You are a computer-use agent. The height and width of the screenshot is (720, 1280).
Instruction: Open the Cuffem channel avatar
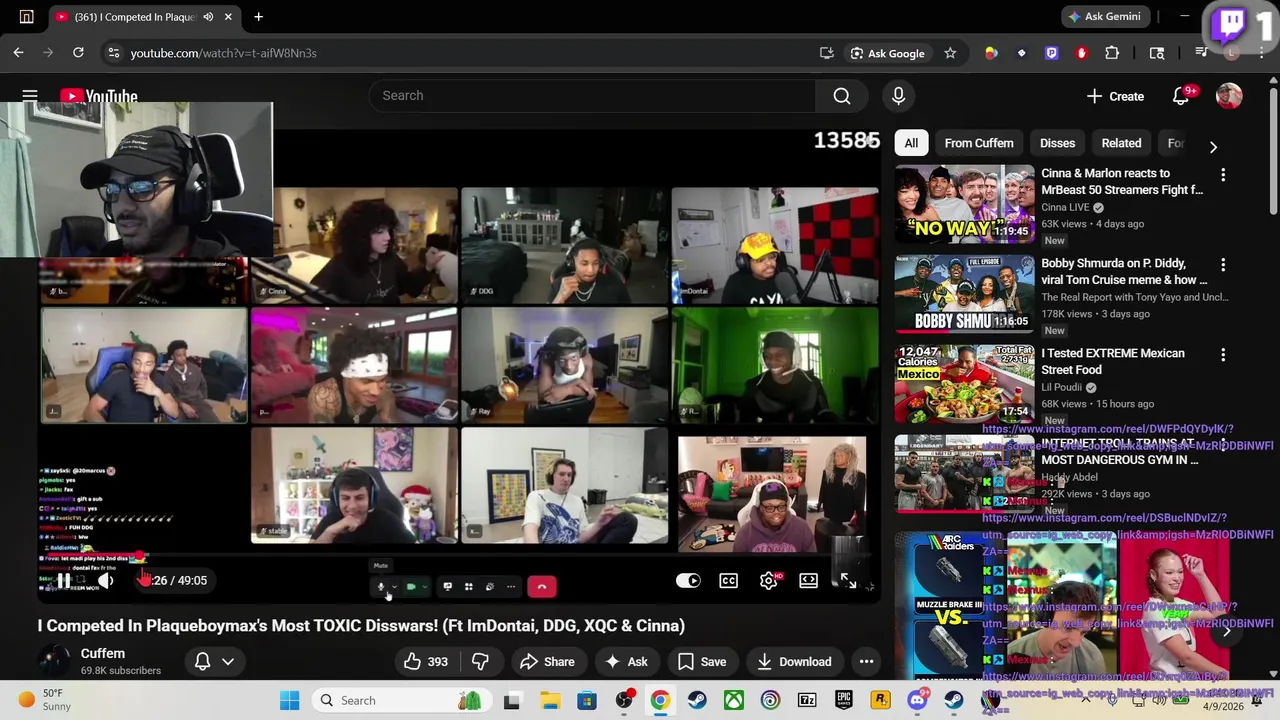point(54,661)
